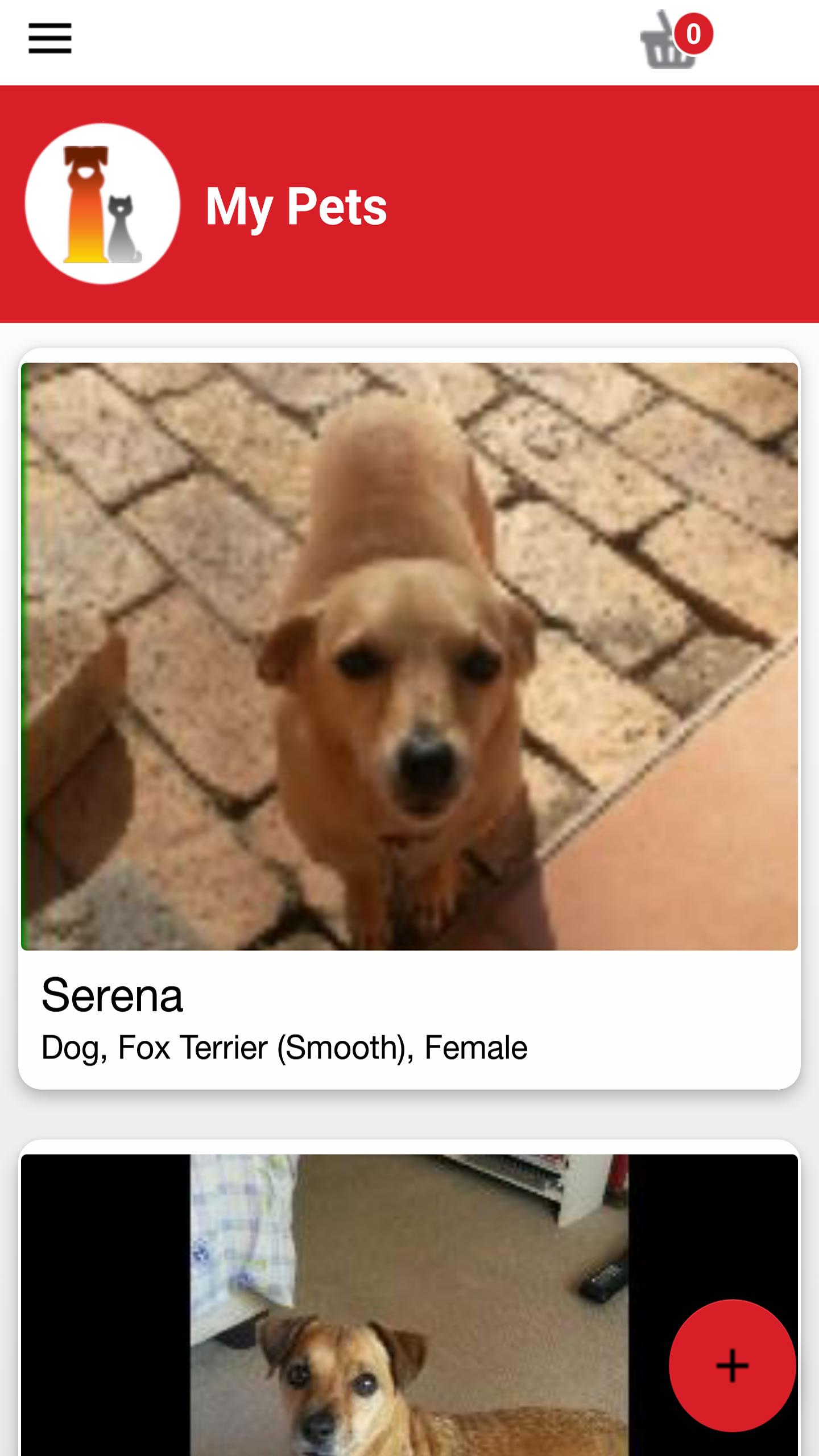Image resolution: width=819 pixels, height=1456 pixels.
Task: Click the black left bar of second photo
Action: (x=105, y=1305)
